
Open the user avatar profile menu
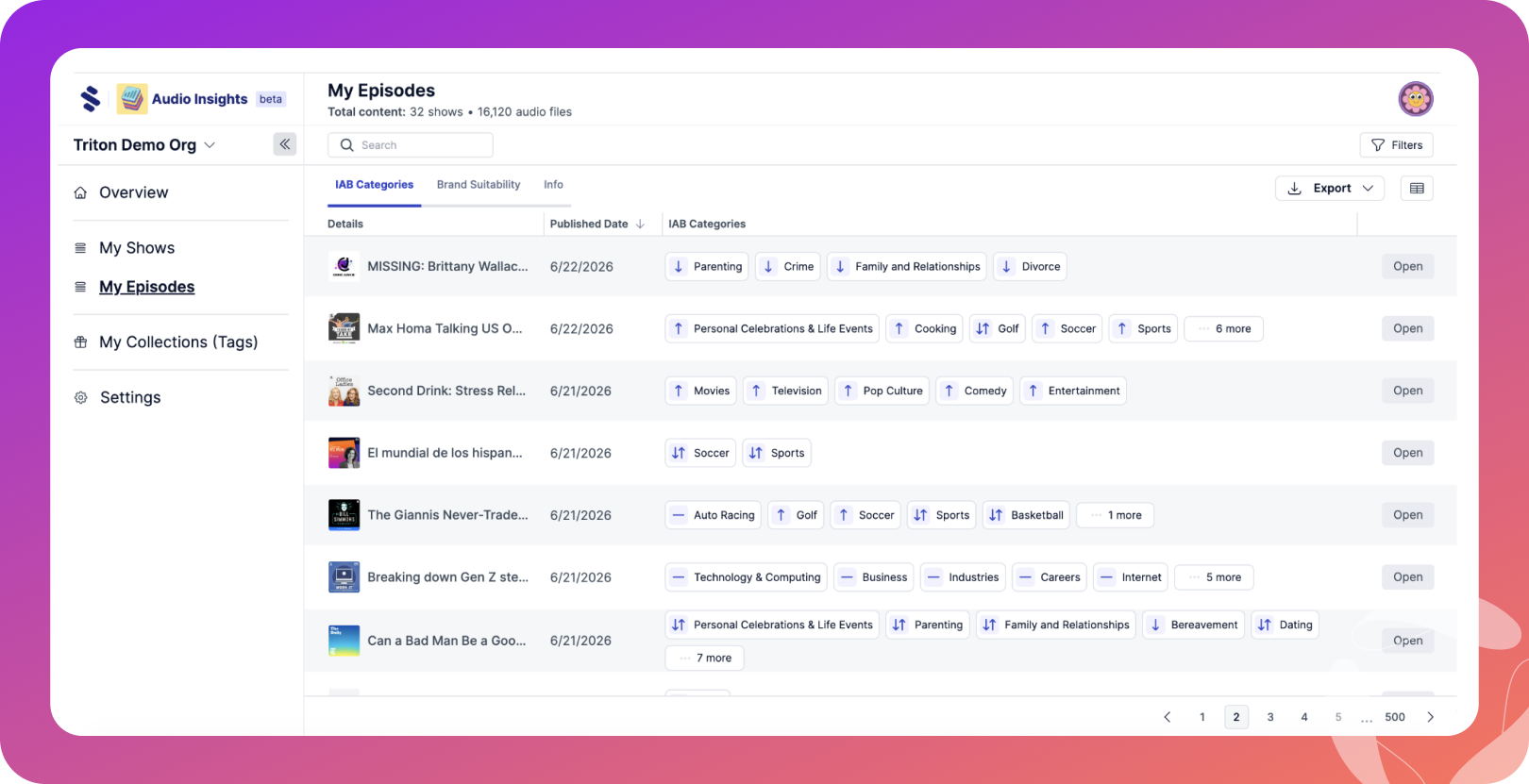click(x=1416, y=98)
